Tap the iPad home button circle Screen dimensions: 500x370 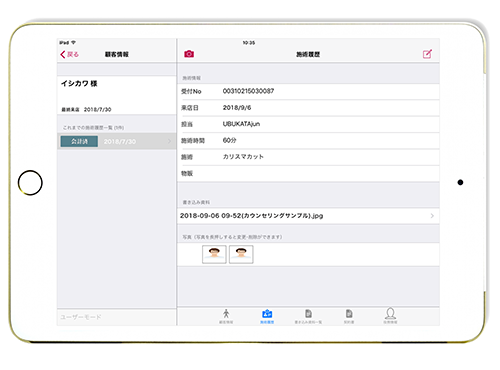coord(30,183)
